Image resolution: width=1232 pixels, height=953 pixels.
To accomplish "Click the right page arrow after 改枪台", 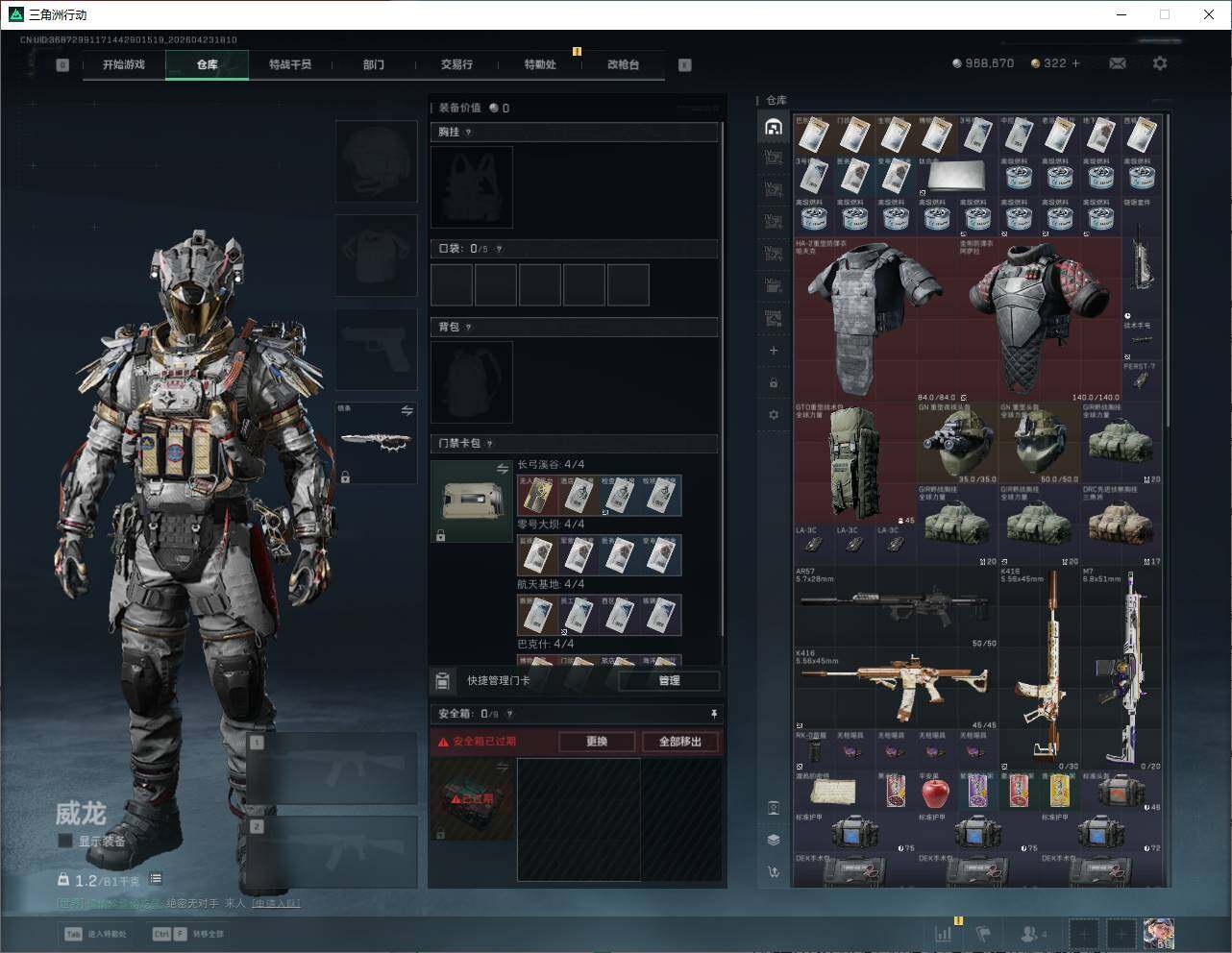I will pos(685,65).
